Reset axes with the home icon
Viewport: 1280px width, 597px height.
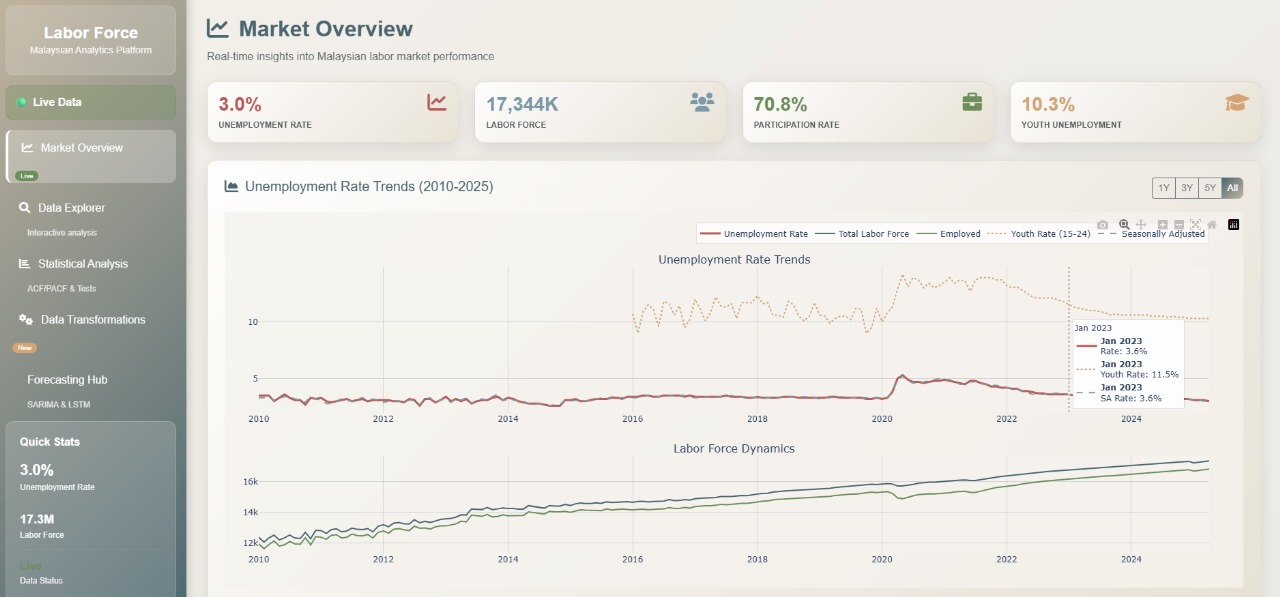click(1212, 225)
